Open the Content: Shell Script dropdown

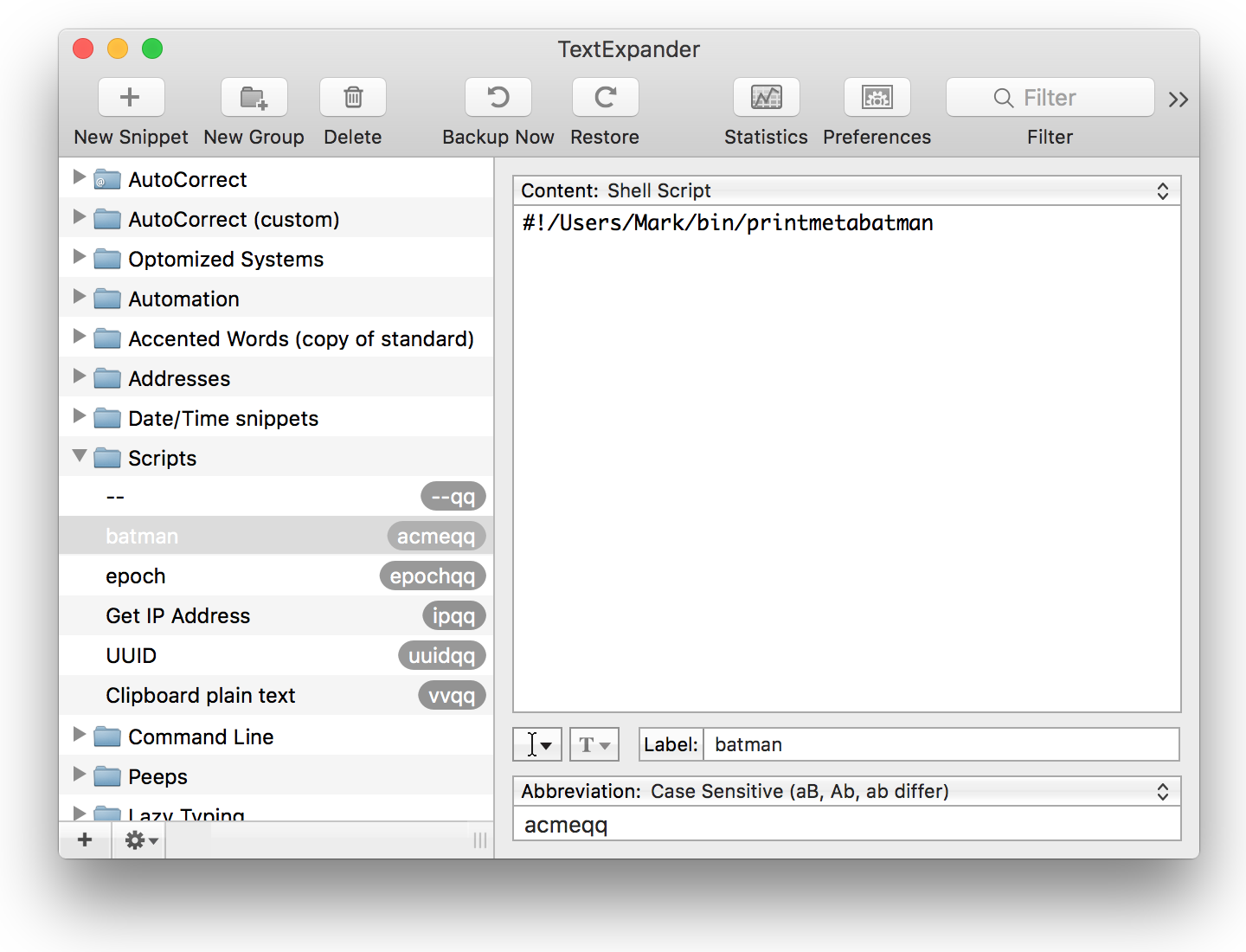pyautogui.click(x=846, y=190)
